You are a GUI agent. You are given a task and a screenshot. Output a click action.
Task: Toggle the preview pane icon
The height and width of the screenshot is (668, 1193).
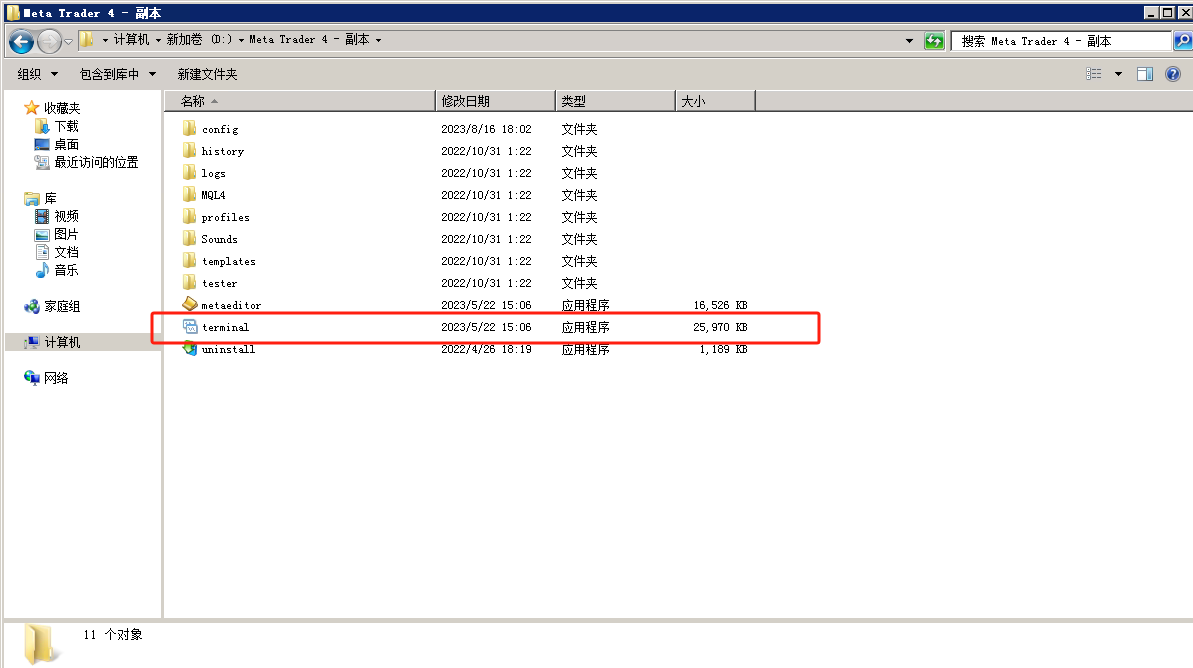click(x=1145, y=74)
